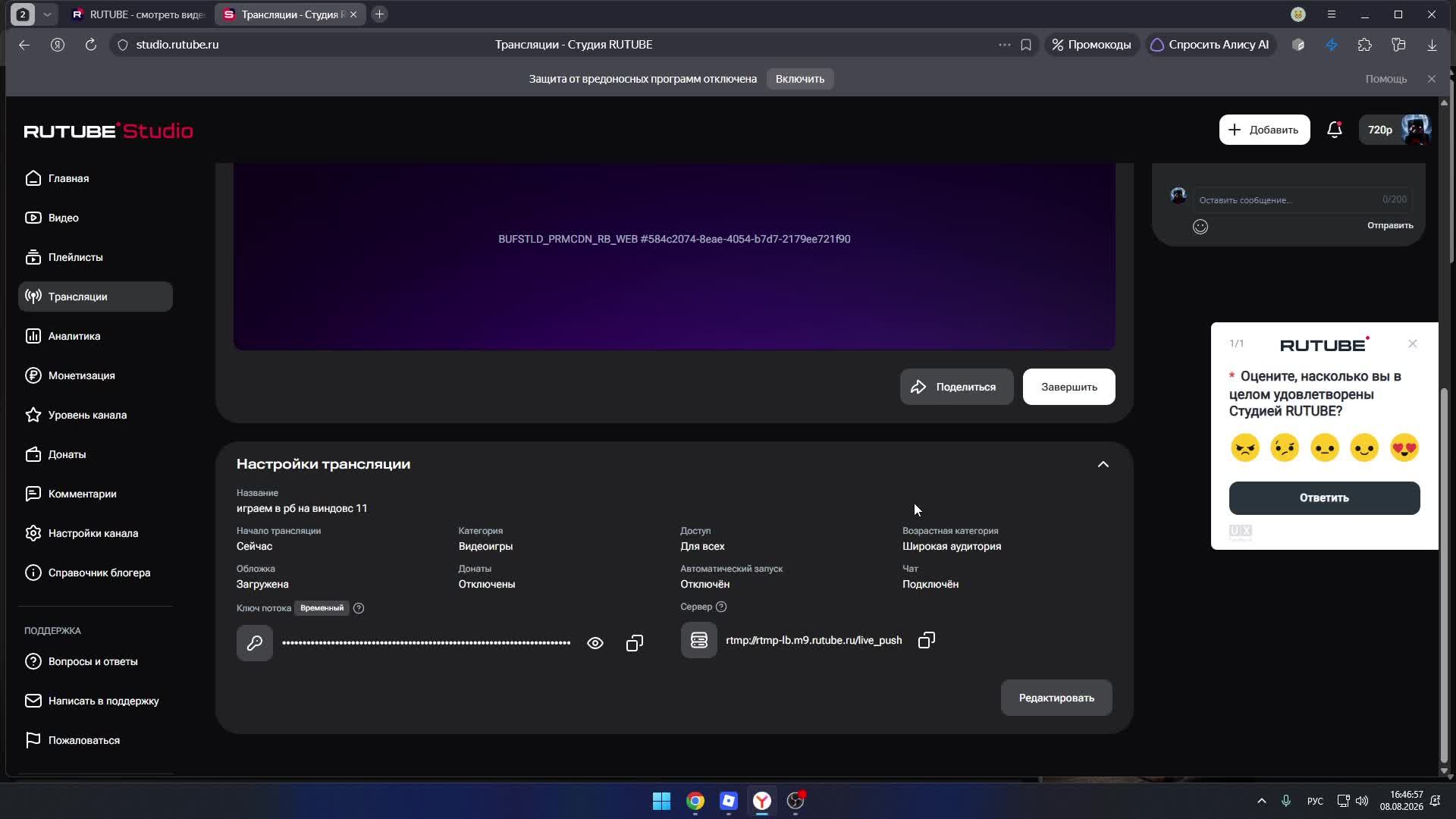Open page actions three-dot menu
Screen dimensions: 1456x819
[x=1004, y=45]
